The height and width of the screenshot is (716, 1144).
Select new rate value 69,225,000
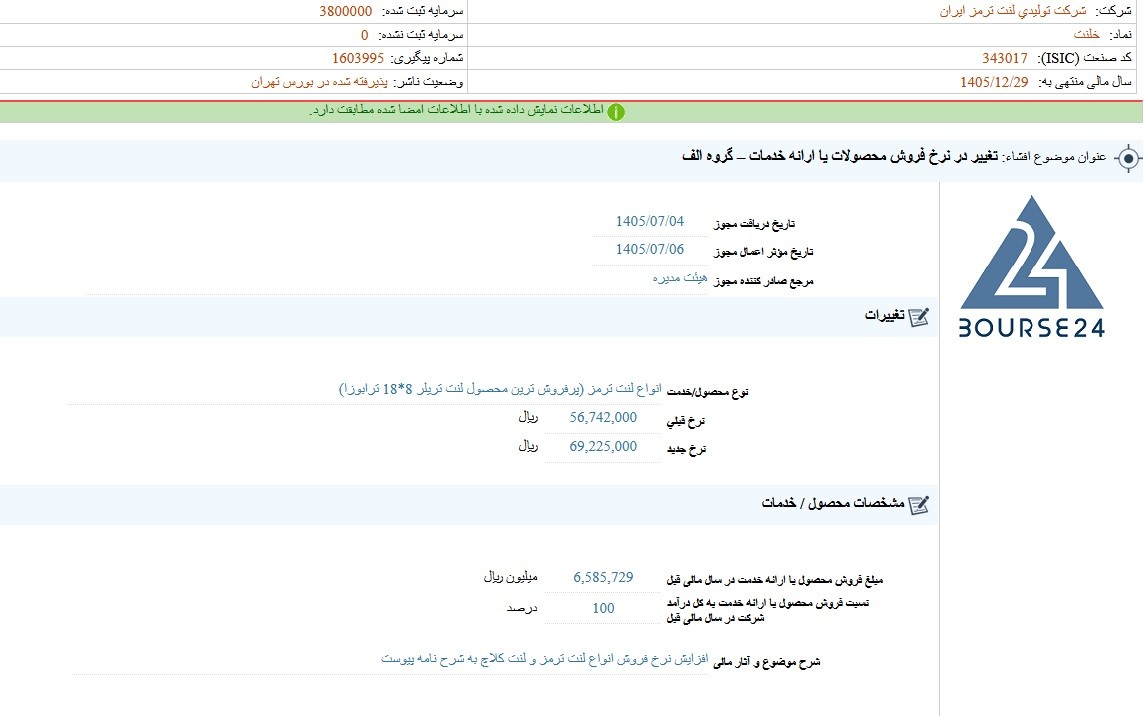603,447
